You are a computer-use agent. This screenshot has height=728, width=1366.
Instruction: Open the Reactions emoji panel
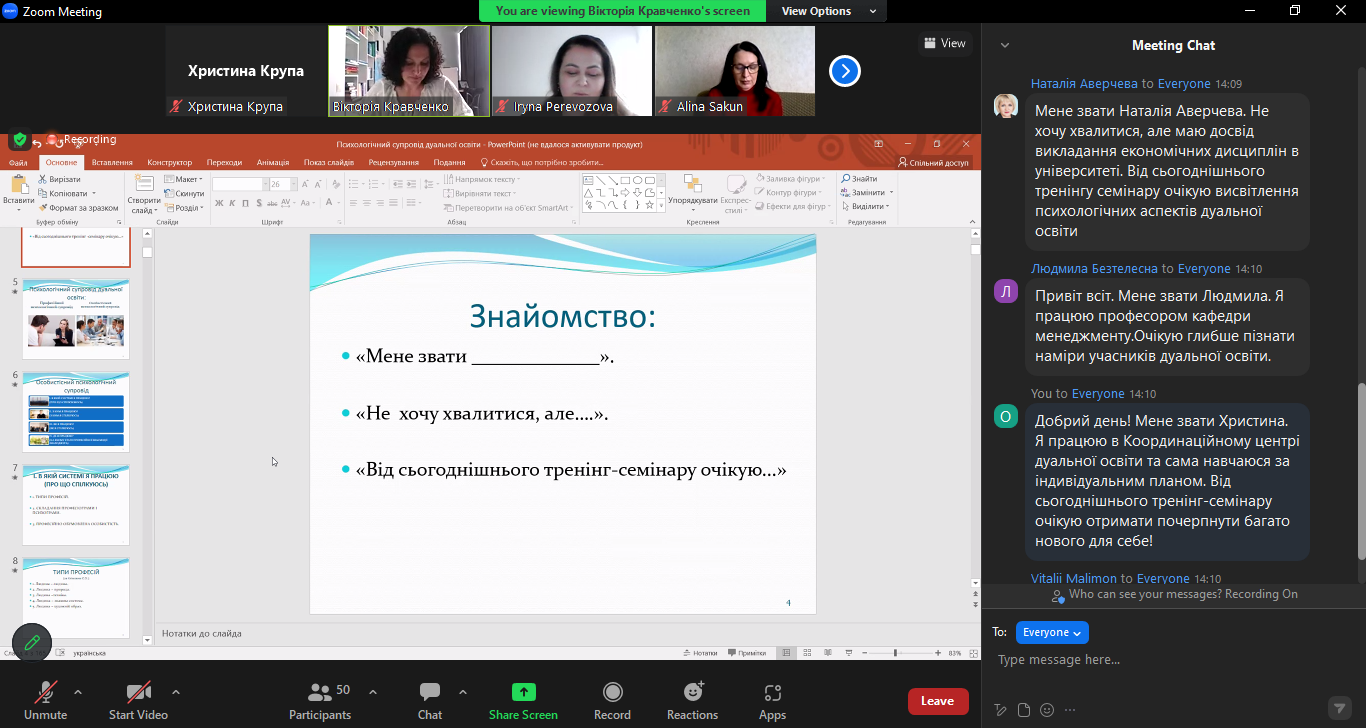692,692
